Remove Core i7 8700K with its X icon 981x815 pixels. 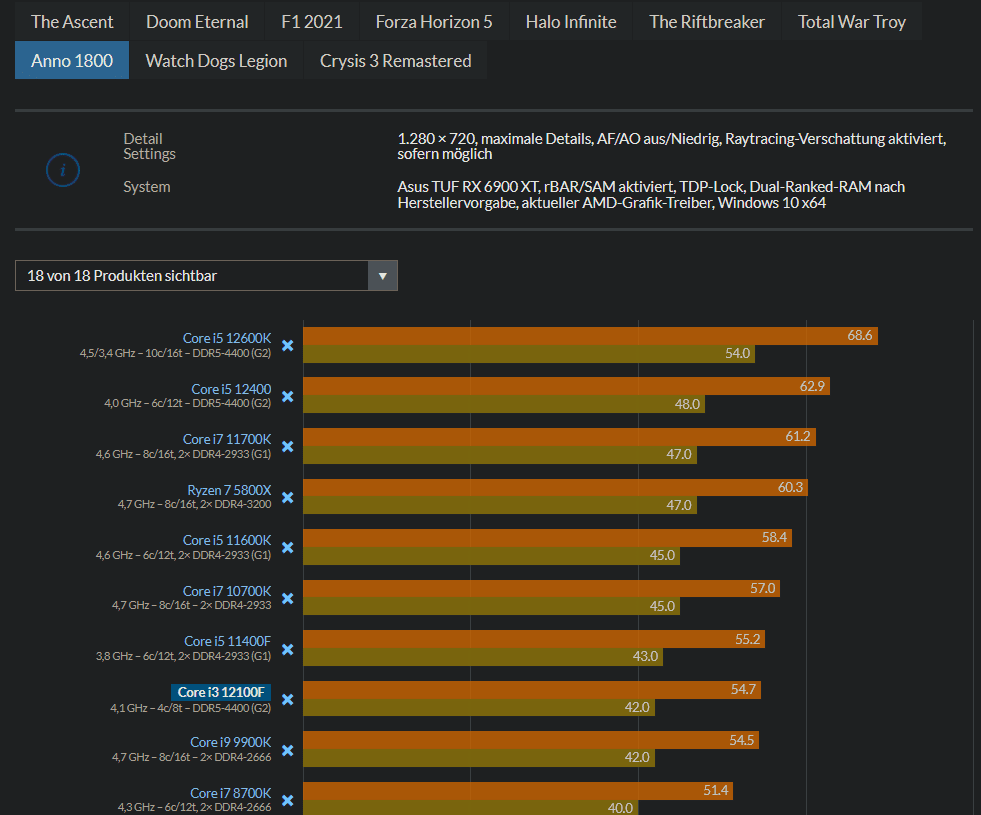pyautogui.click(x=288, y=800)
